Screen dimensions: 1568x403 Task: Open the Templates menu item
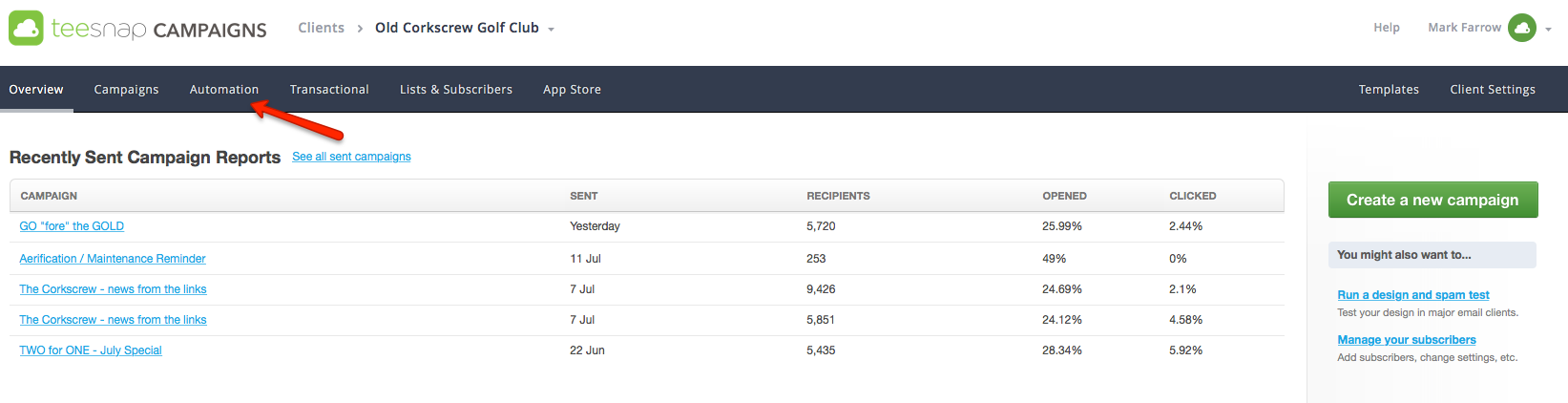tap(1389, 89)
